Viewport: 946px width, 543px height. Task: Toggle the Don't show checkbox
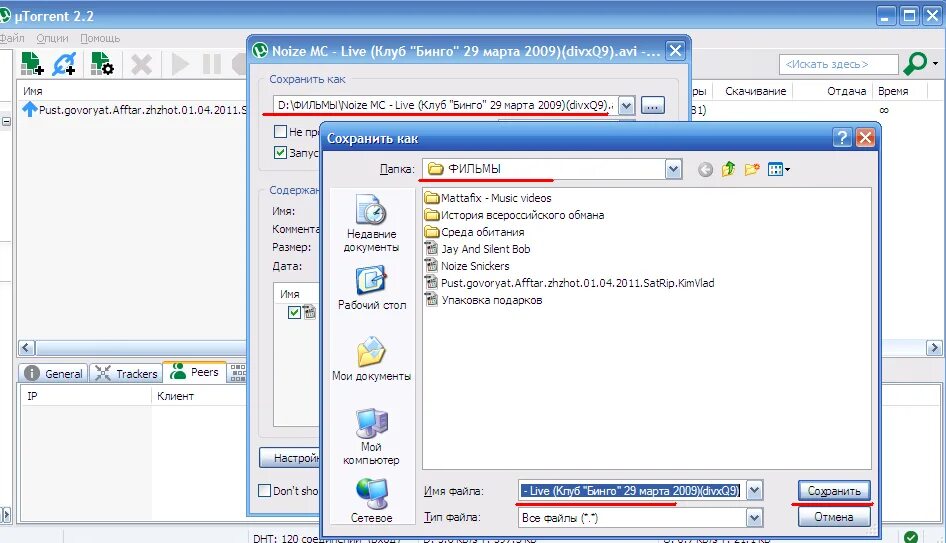[x=264, y=491]
